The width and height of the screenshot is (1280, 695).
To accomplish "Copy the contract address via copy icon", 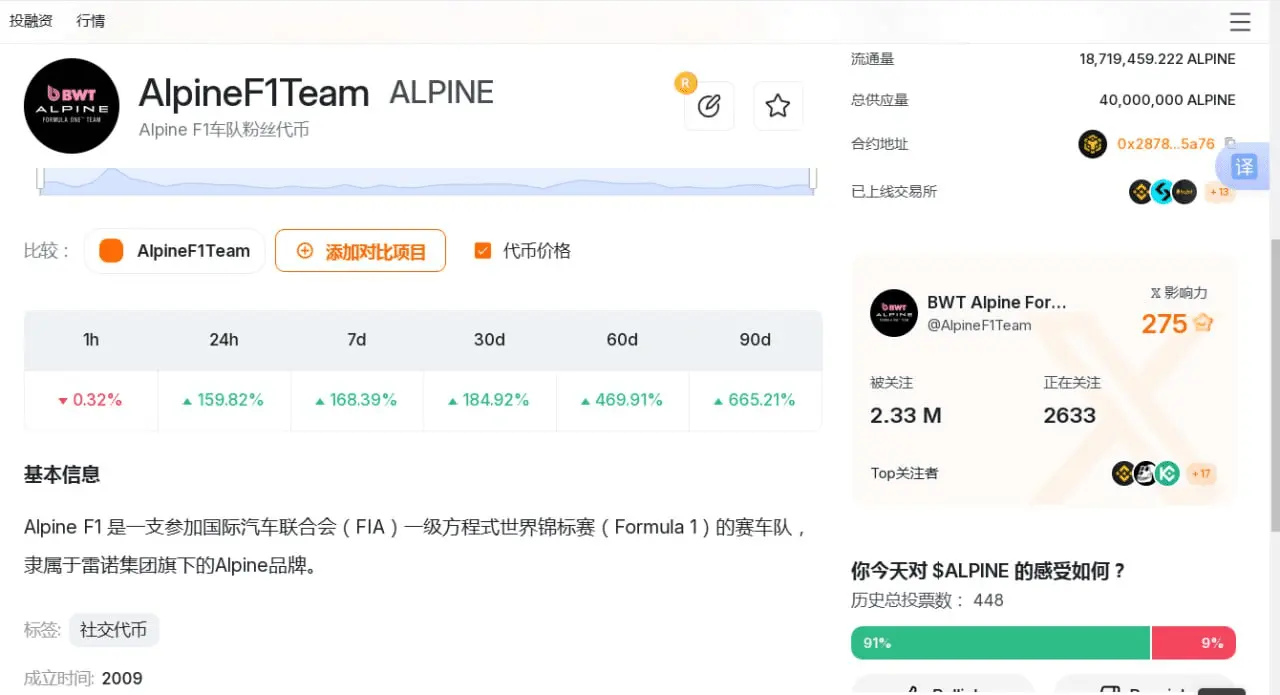I will 1230,144.
